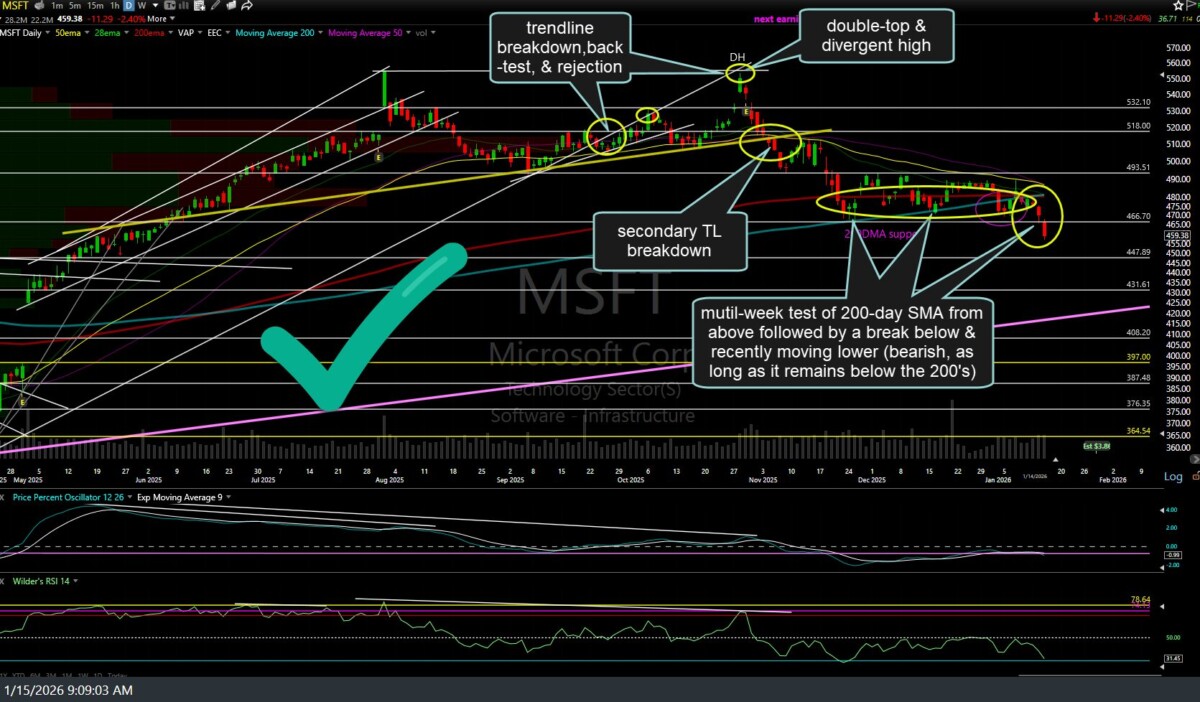Select the Daily (D) timeframe button
The width and height of the screenshot is (1200, 702).
coord(129,5)
